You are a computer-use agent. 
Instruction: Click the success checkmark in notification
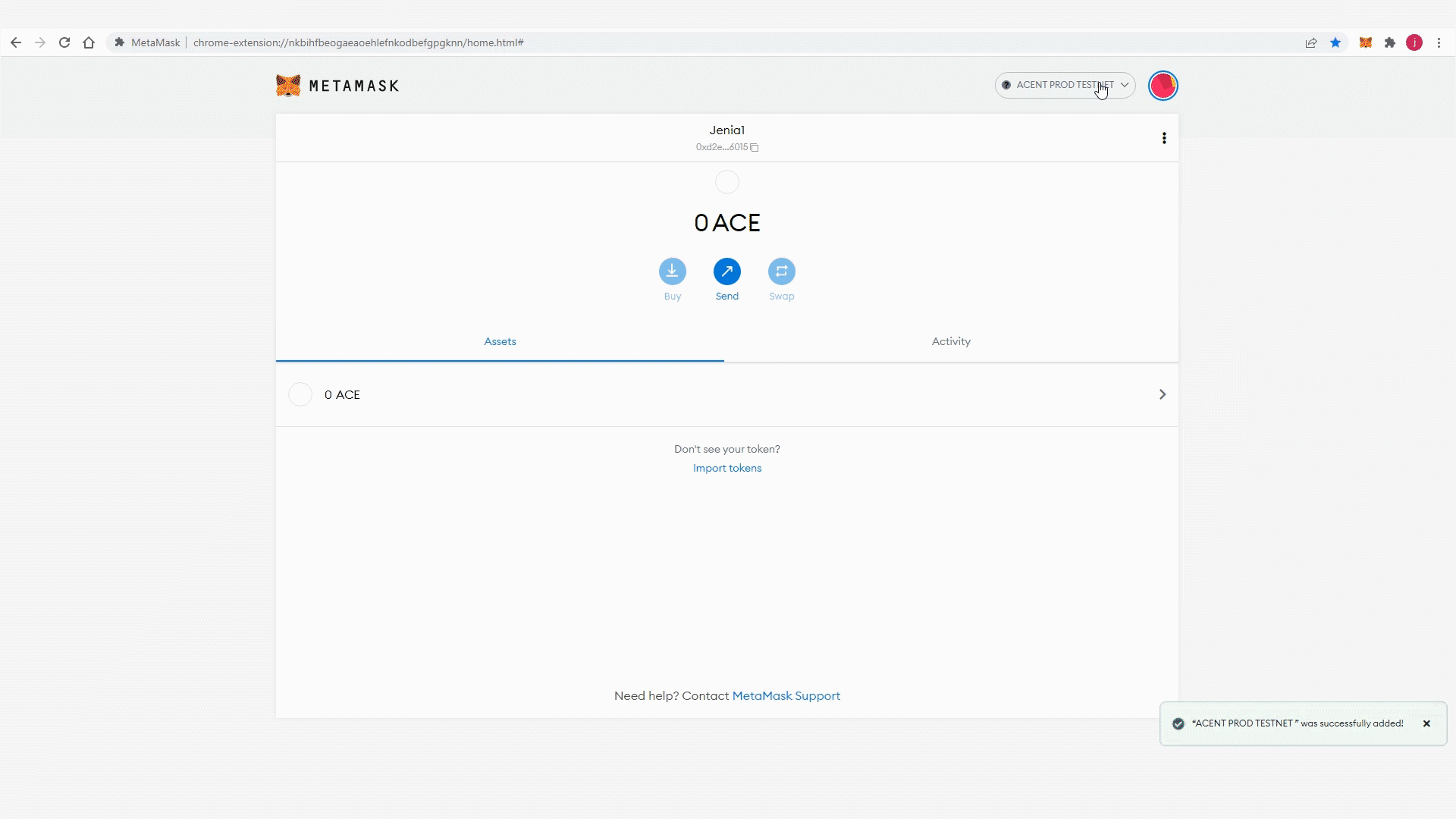1178,723
